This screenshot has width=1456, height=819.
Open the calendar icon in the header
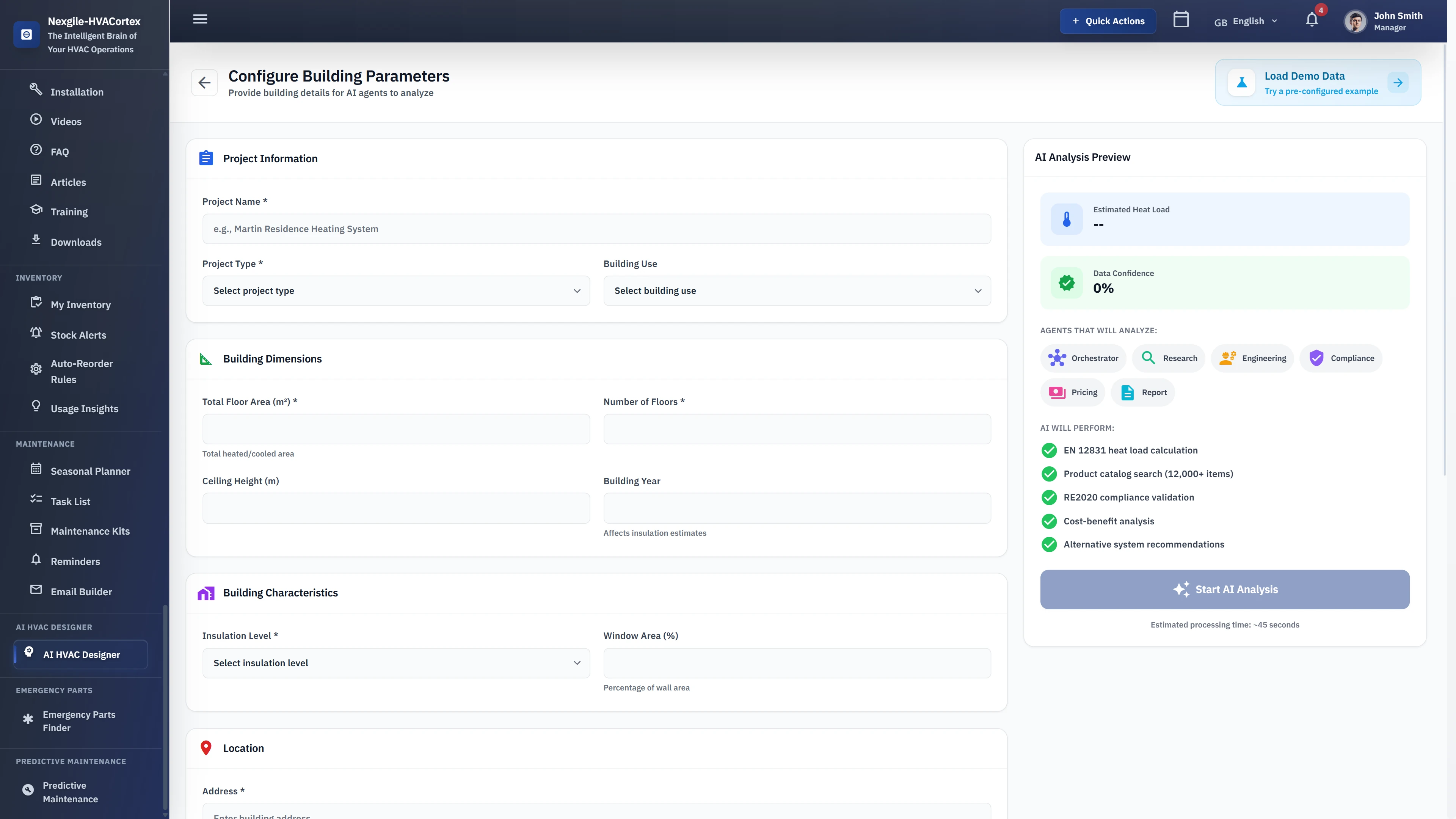[1181, 19]
